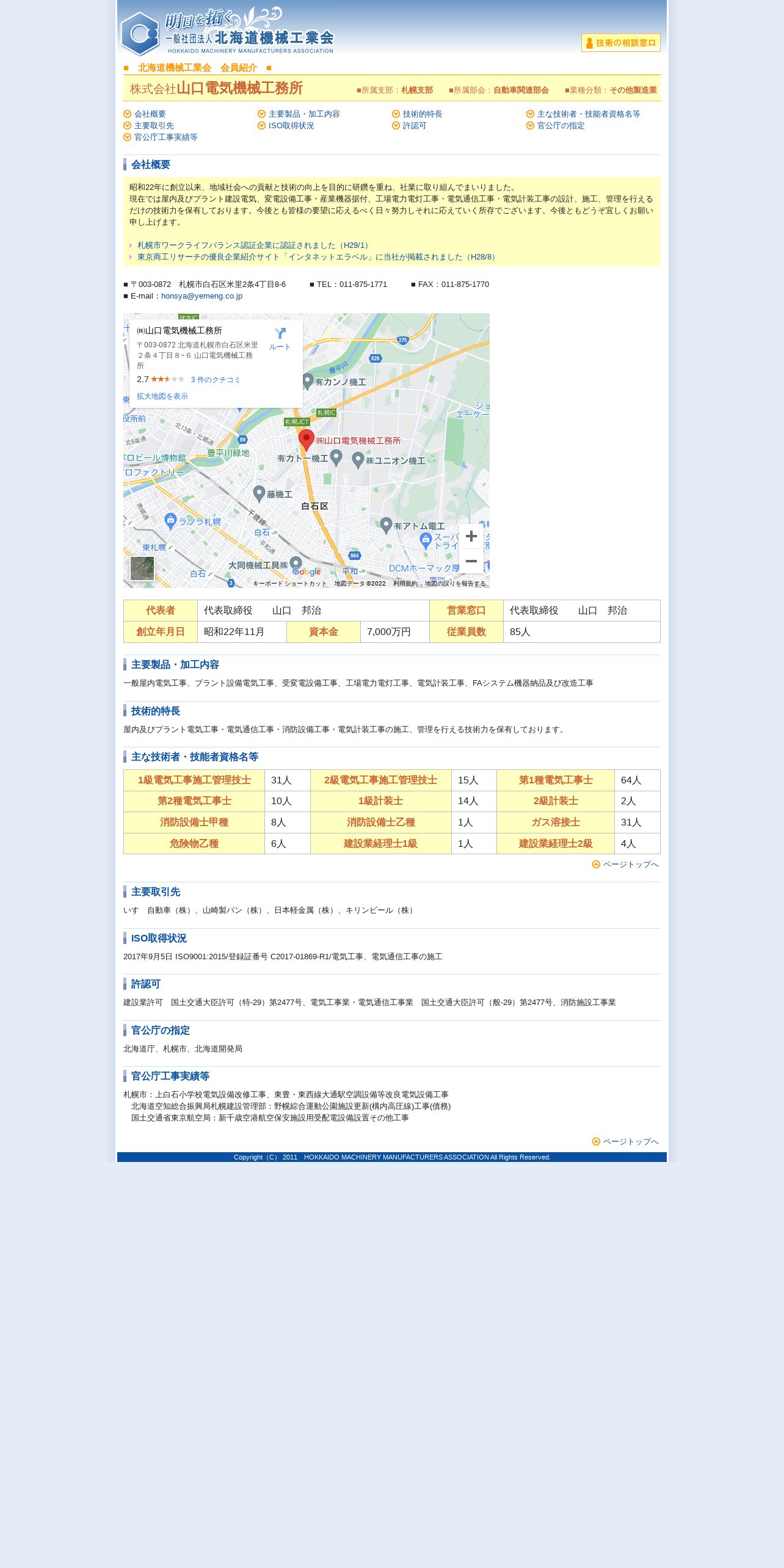The width and height of the screenshot is (784, 1568).
Task: Select 自動車関連部会 text in header
Action: tap(521, 90)
